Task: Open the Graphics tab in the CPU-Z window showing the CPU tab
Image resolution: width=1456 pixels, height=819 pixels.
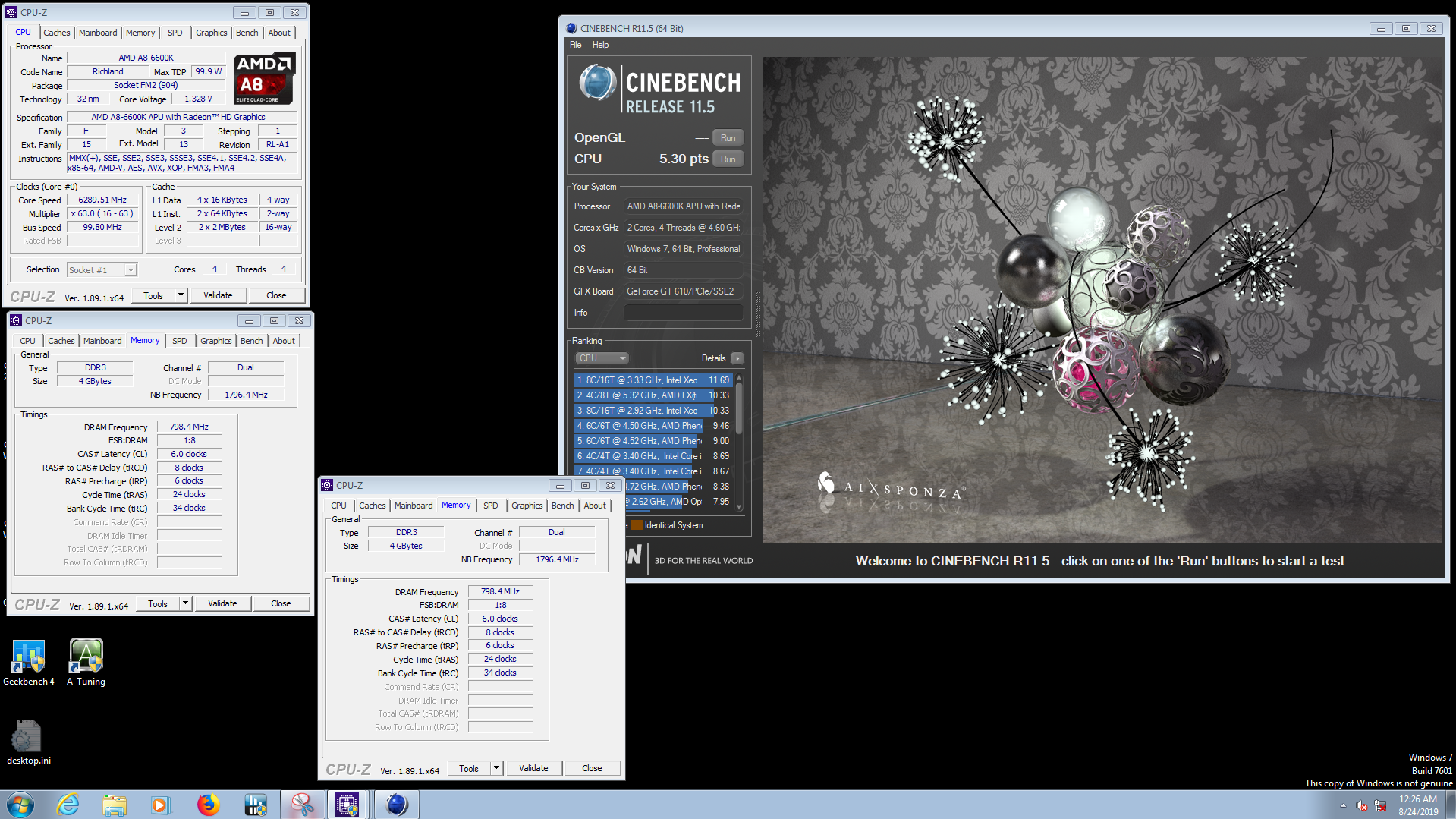Action: [x=212, y=33]
